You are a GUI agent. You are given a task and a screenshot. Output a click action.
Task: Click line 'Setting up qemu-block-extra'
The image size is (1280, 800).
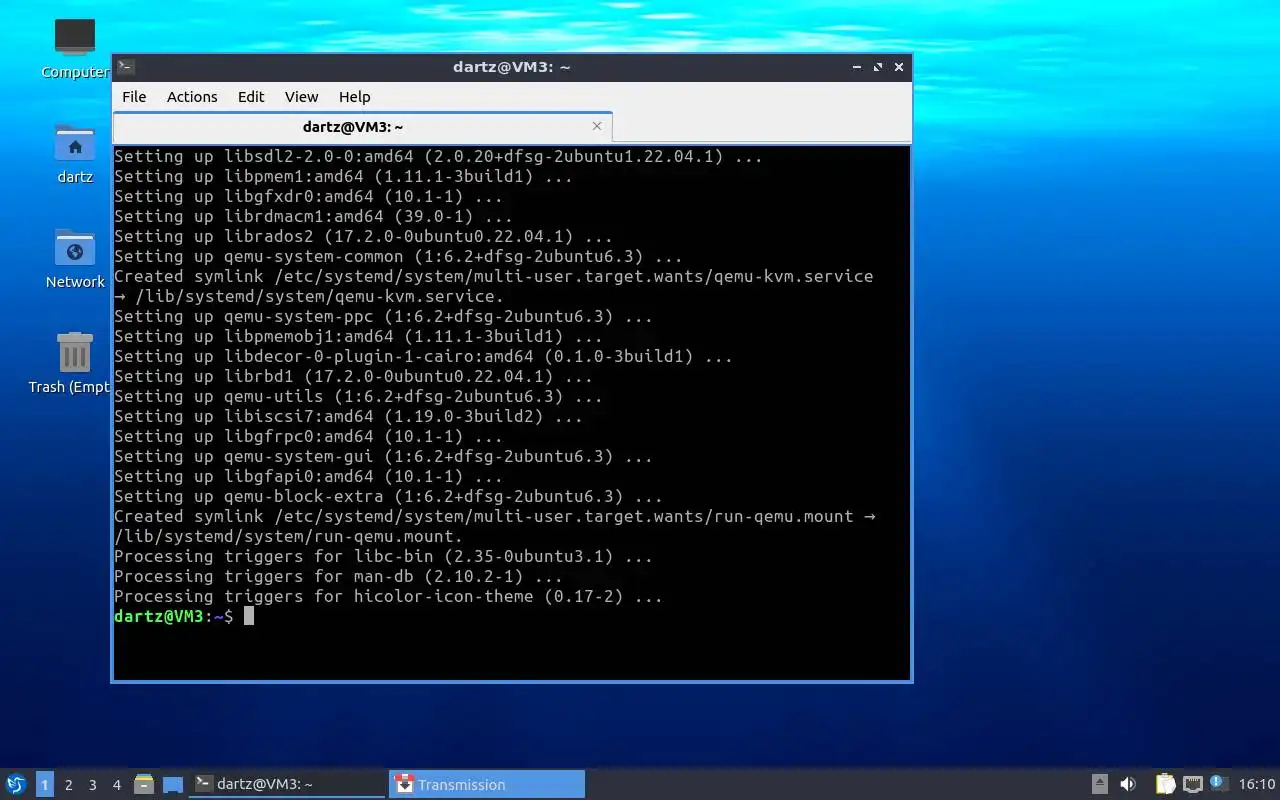(388, 496)
